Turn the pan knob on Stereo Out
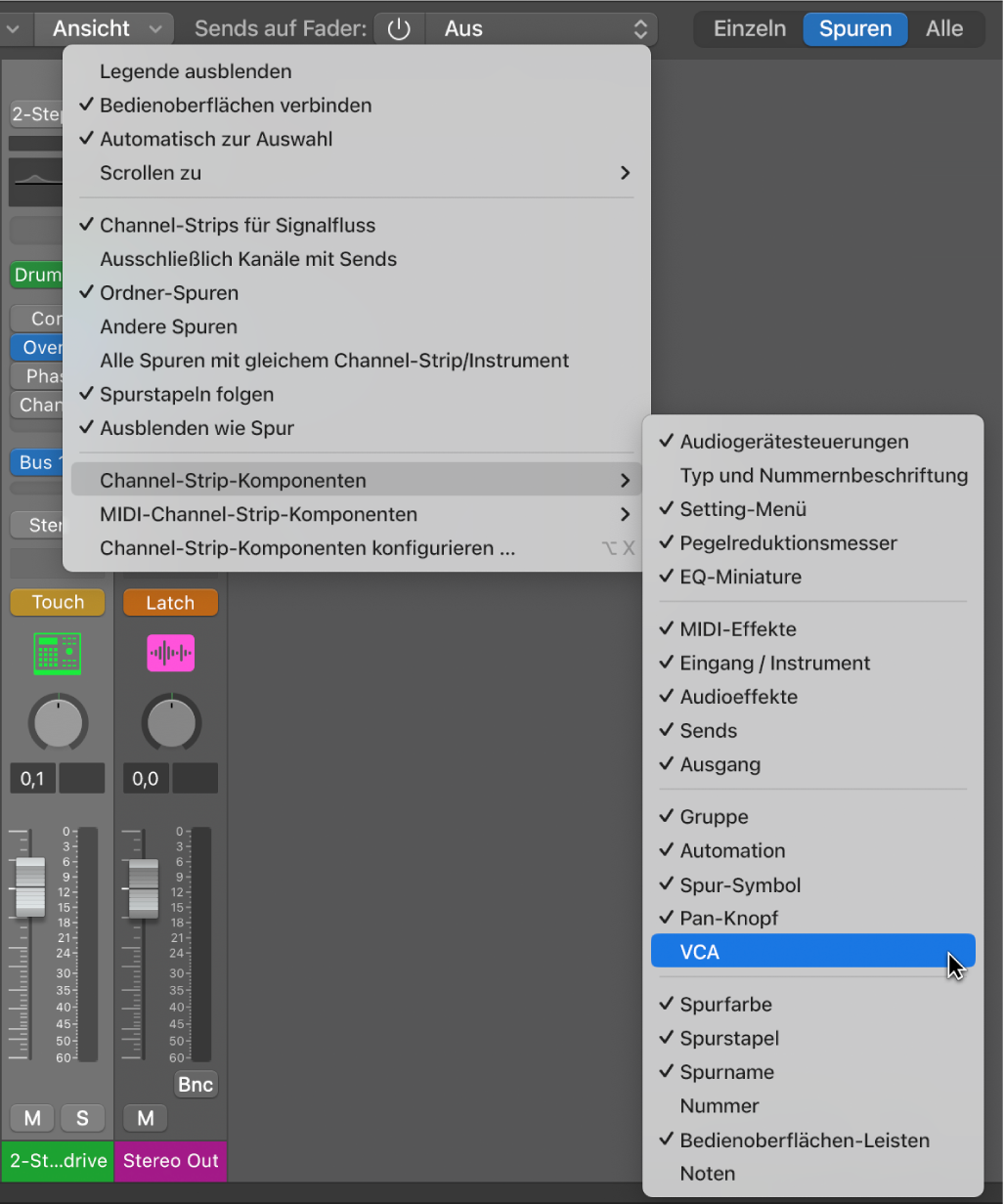The height and width of the screenshot is (1204, 1004). click(171, 724)
